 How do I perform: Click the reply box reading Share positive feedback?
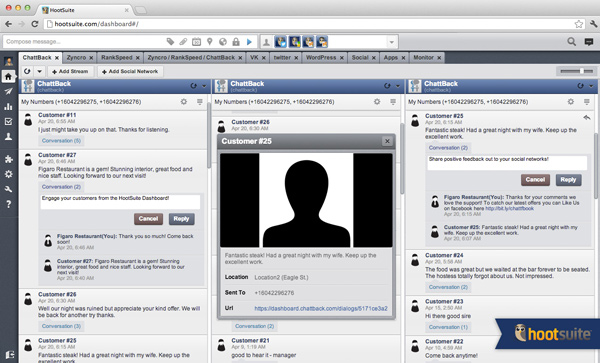507,163
